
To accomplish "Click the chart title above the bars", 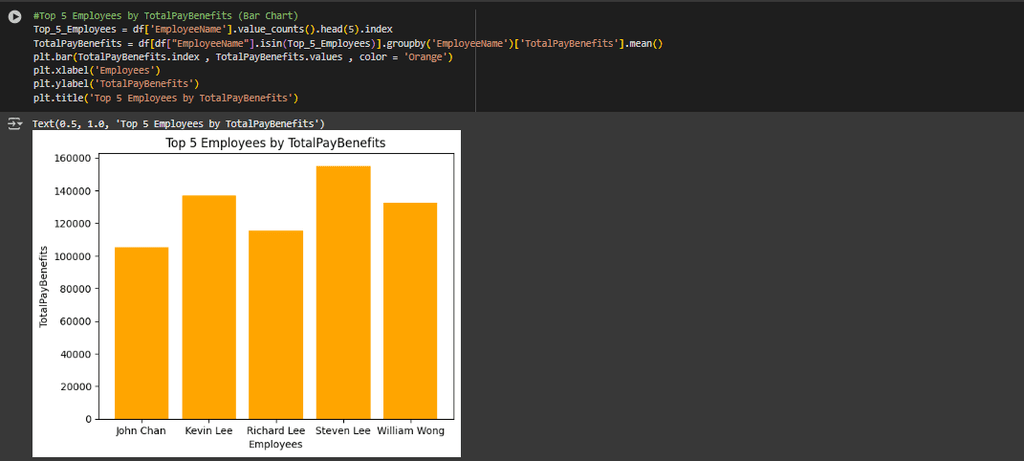I will pos(275,144).
